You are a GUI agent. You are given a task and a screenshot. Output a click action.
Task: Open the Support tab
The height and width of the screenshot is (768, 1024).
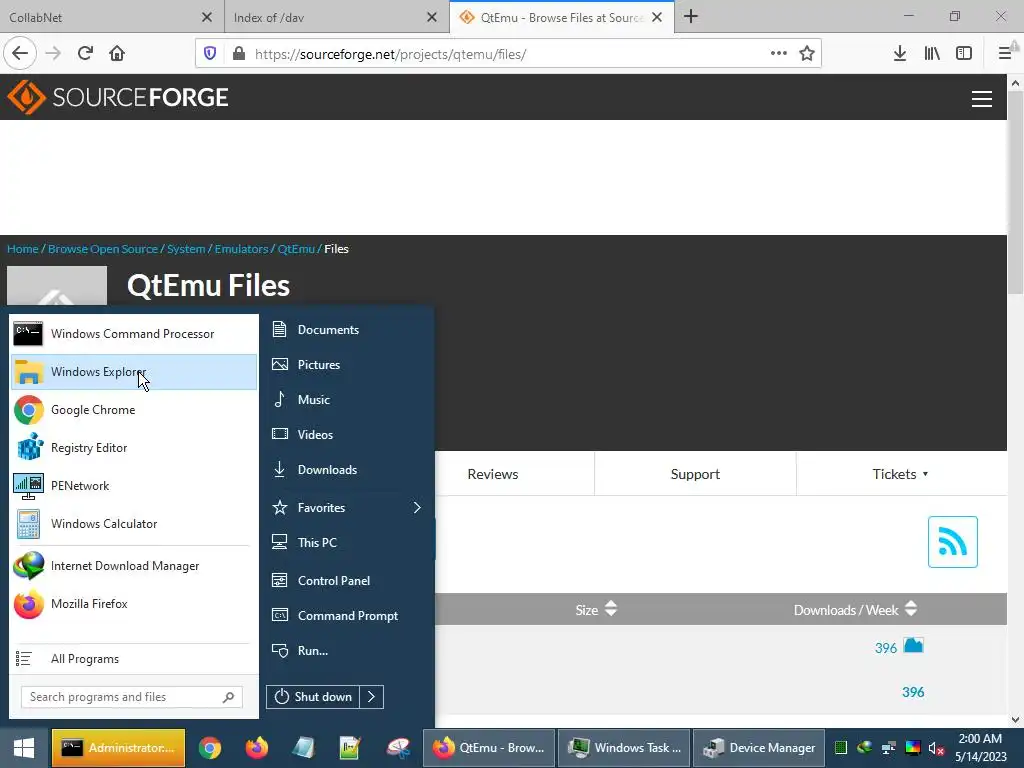point(695,474)
